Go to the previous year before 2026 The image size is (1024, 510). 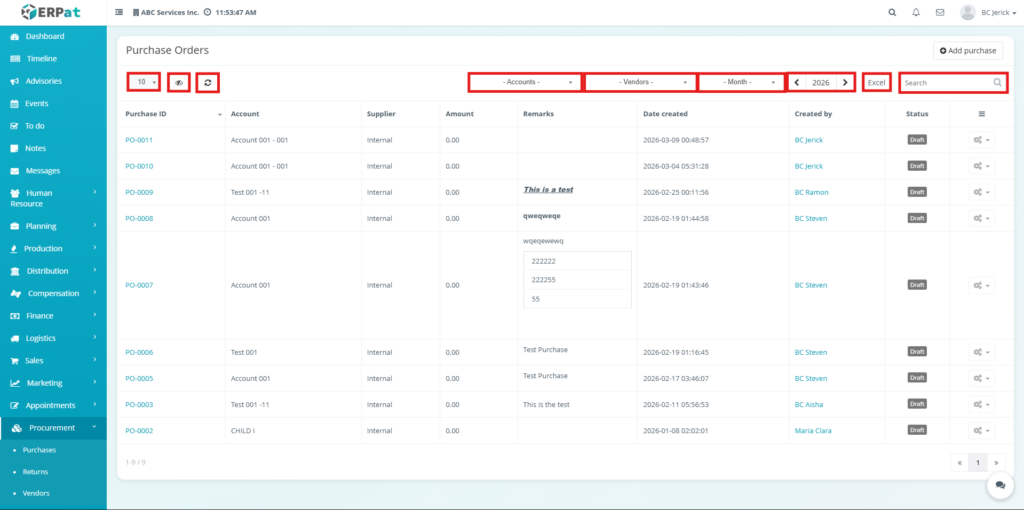coord(797,82)
